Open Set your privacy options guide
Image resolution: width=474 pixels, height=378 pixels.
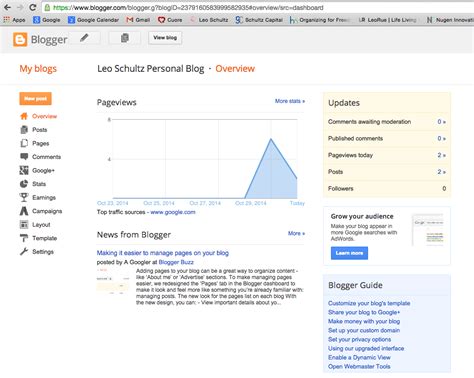pos(359,339)
